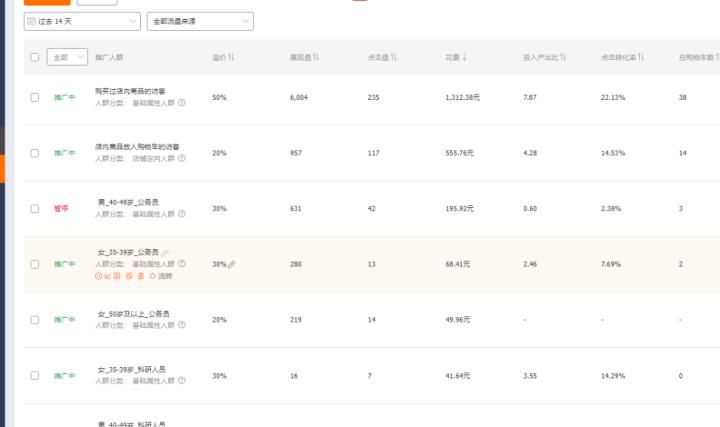Click the 50% premium value
Viewport: 720px width, 427px height.
(219, 97)
